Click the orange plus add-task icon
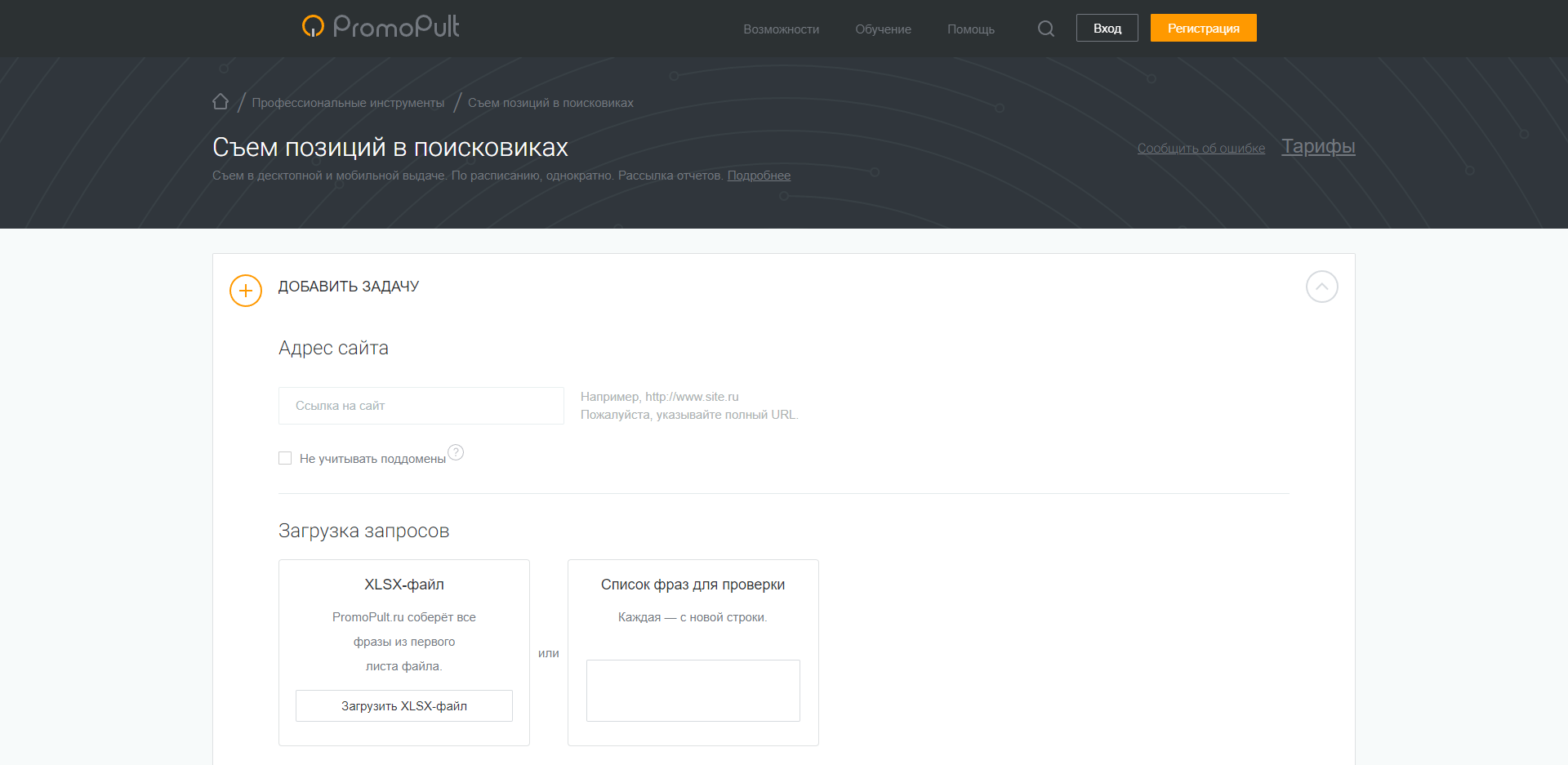 click(x=246, y=291)
